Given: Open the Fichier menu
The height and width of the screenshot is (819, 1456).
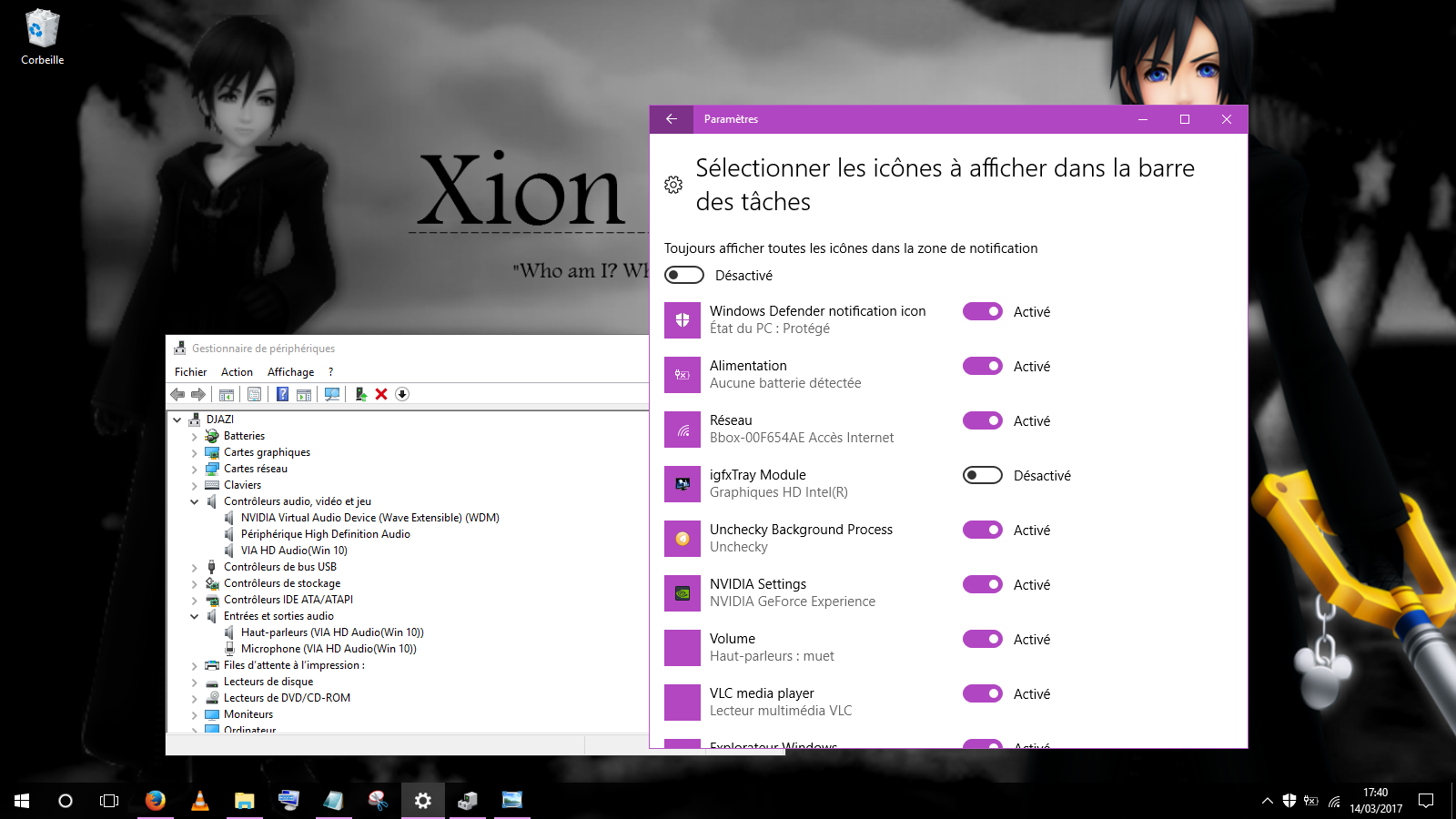Looking at the screenshot, I should coord(190,372).
